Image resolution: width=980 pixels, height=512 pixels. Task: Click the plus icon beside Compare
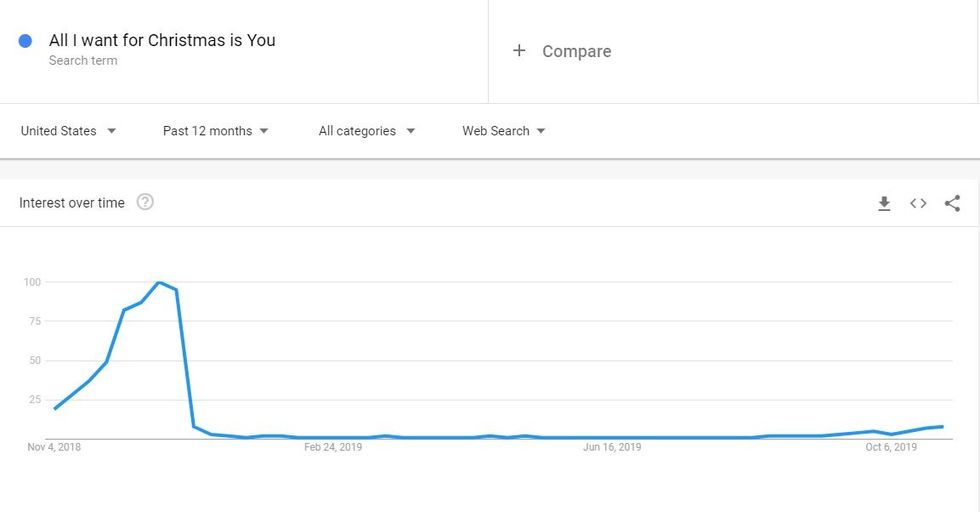tap(519, 51)
